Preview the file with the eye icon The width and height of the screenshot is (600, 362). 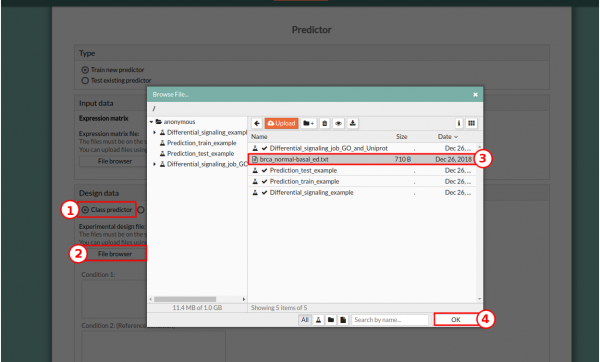coord(338,123)
